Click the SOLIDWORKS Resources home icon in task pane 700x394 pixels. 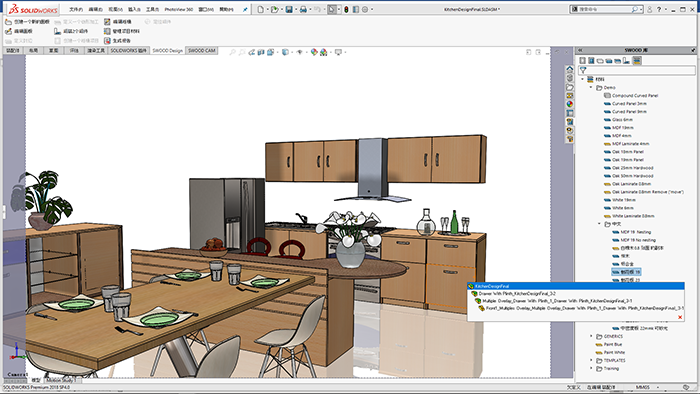(x=570, y=69)
